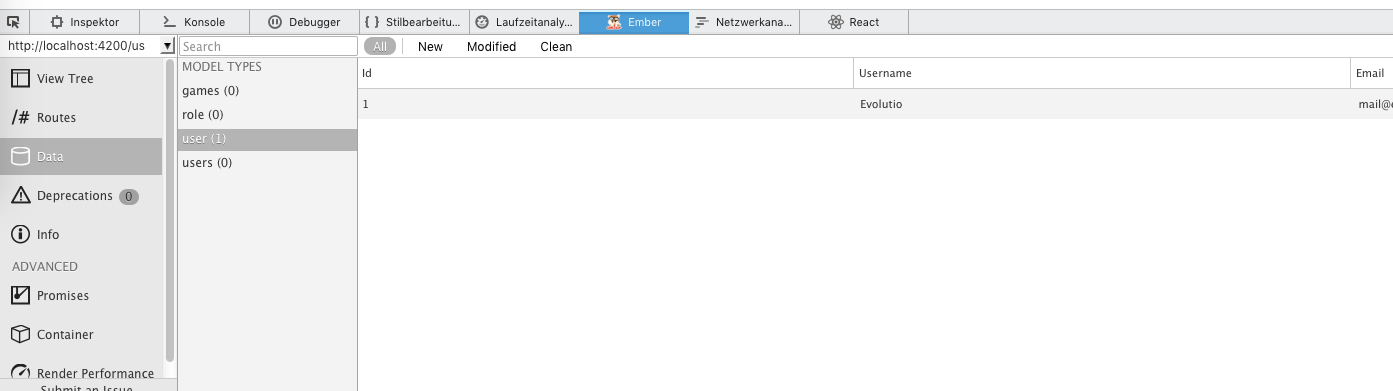The height and width of the screenshot is (391, 1393).
Task: Select user (1) model type
Action: (267, 139)
